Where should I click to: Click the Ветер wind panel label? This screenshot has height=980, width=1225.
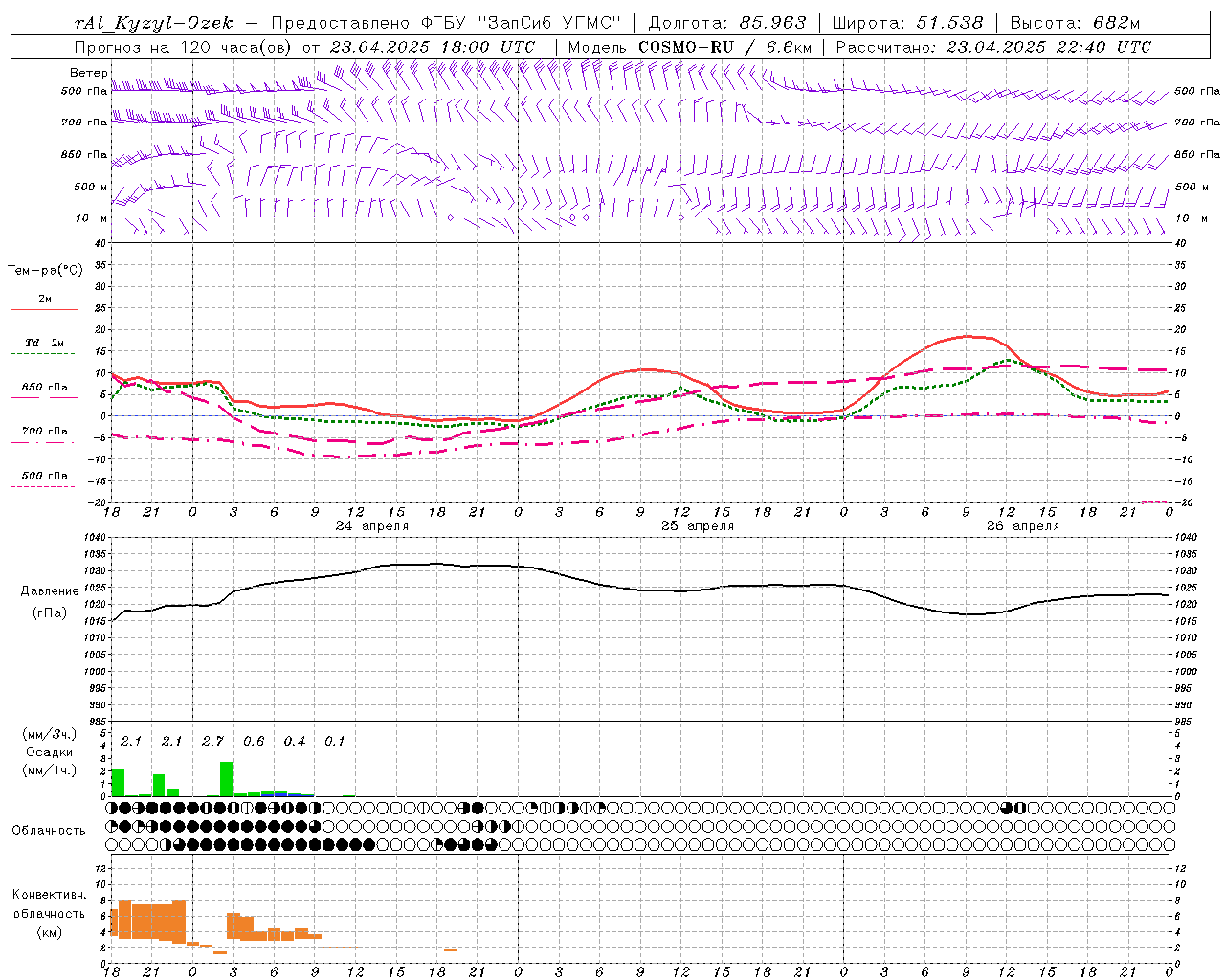[88, 73]
